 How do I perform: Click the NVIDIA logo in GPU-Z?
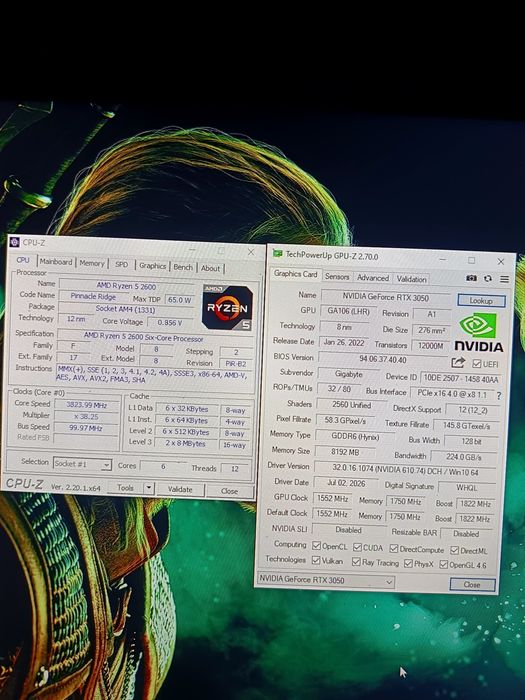click(x=478, y=332)
